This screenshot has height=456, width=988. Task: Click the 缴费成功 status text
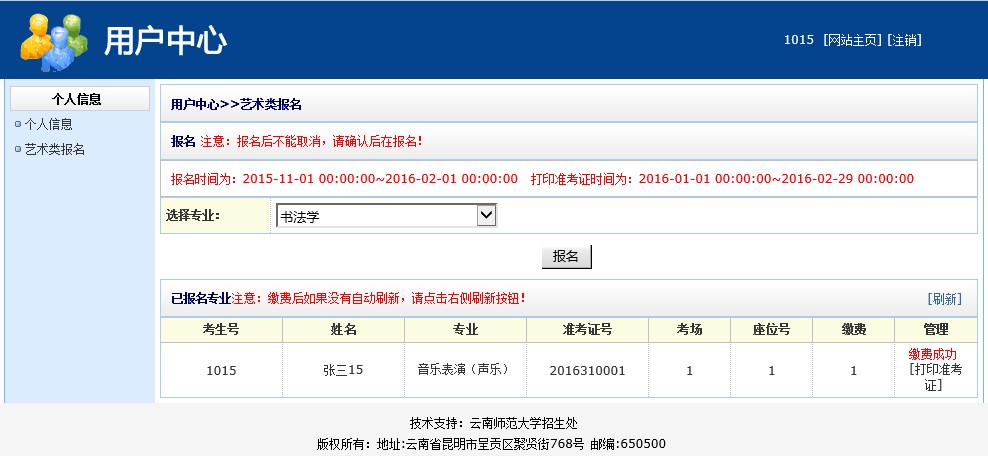(932, 355)
